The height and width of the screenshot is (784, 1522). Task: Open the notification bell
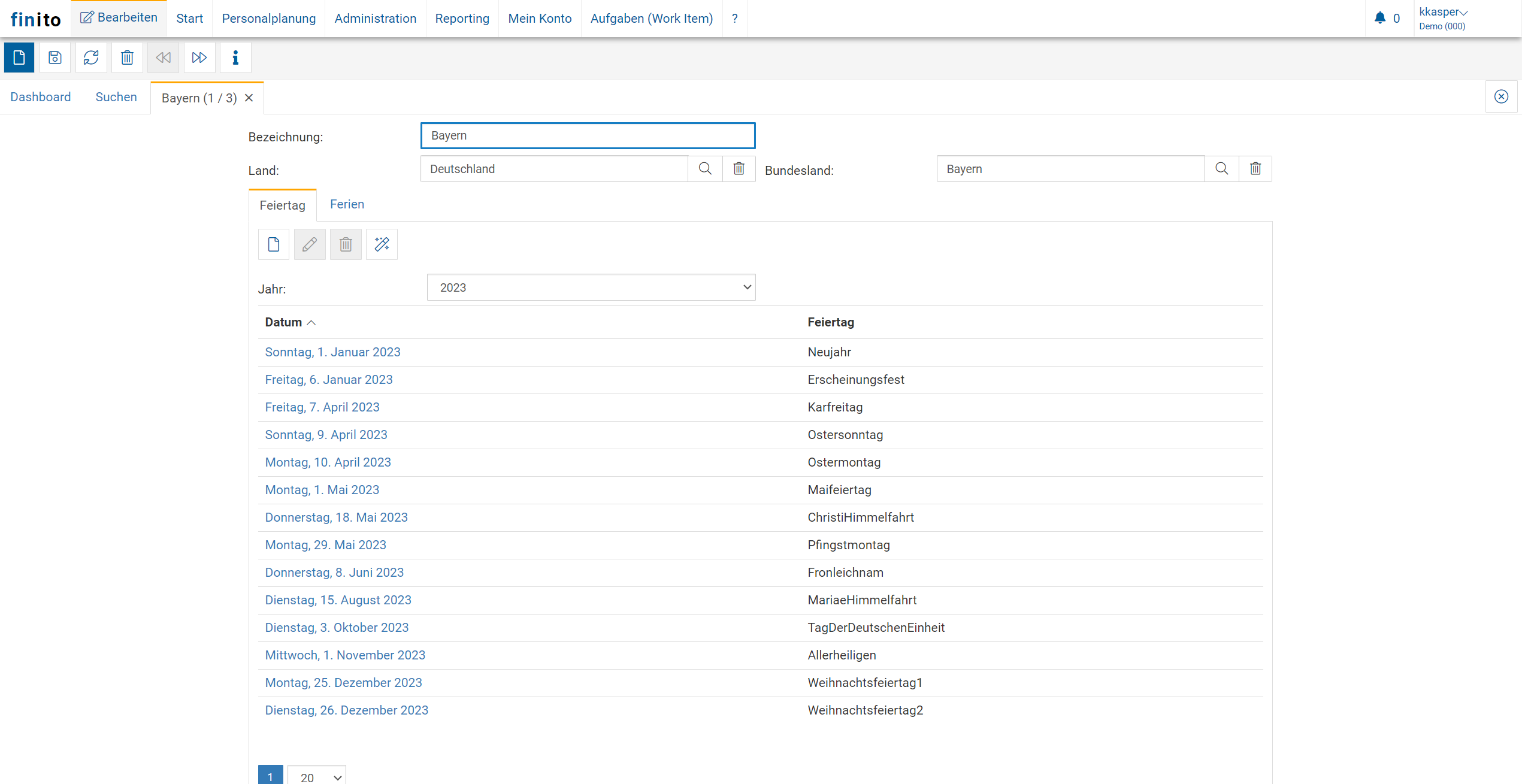1380,18
